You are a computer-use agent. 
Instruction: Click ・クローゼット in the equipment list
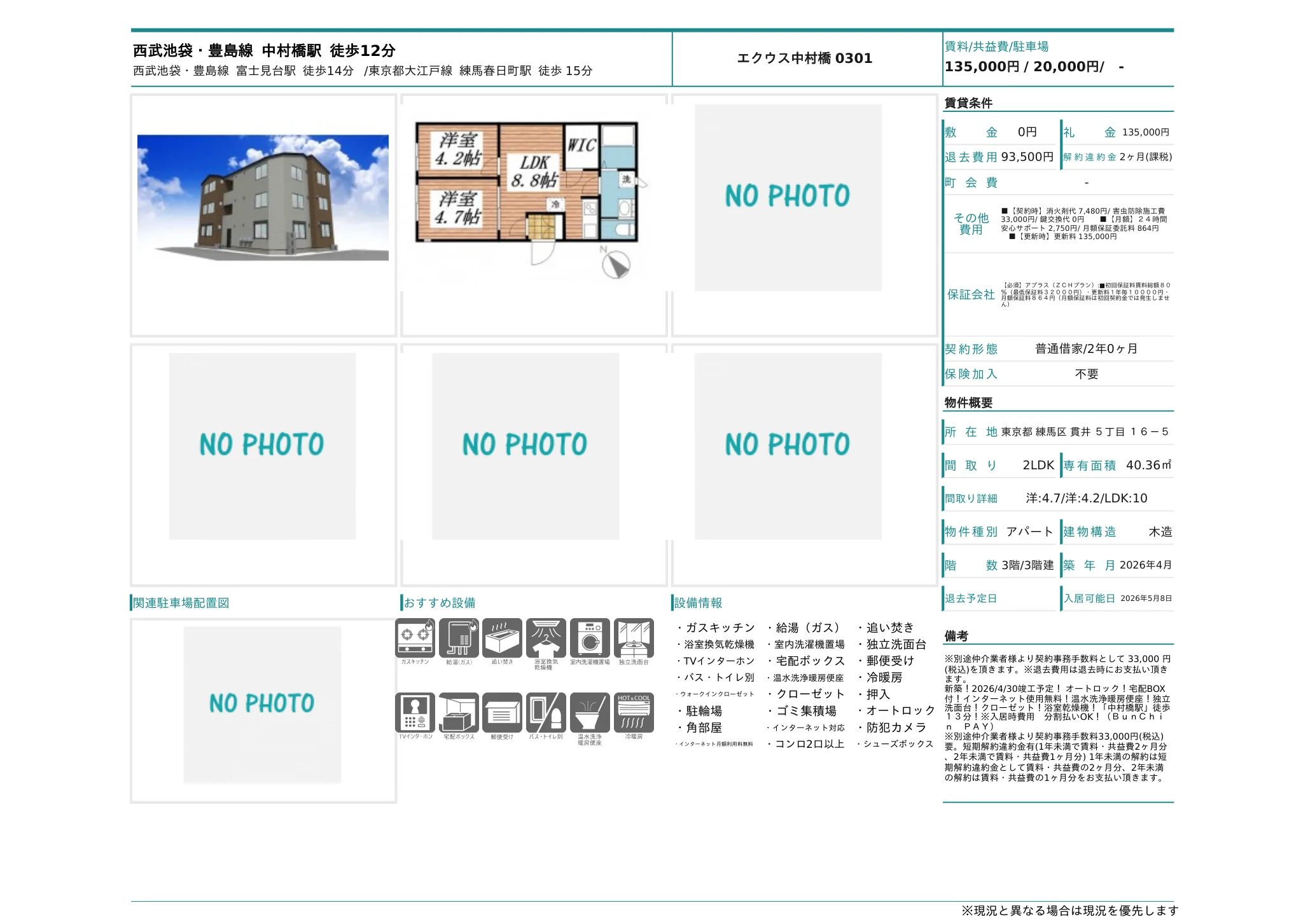pyautogui.click(x=805, y=694)
